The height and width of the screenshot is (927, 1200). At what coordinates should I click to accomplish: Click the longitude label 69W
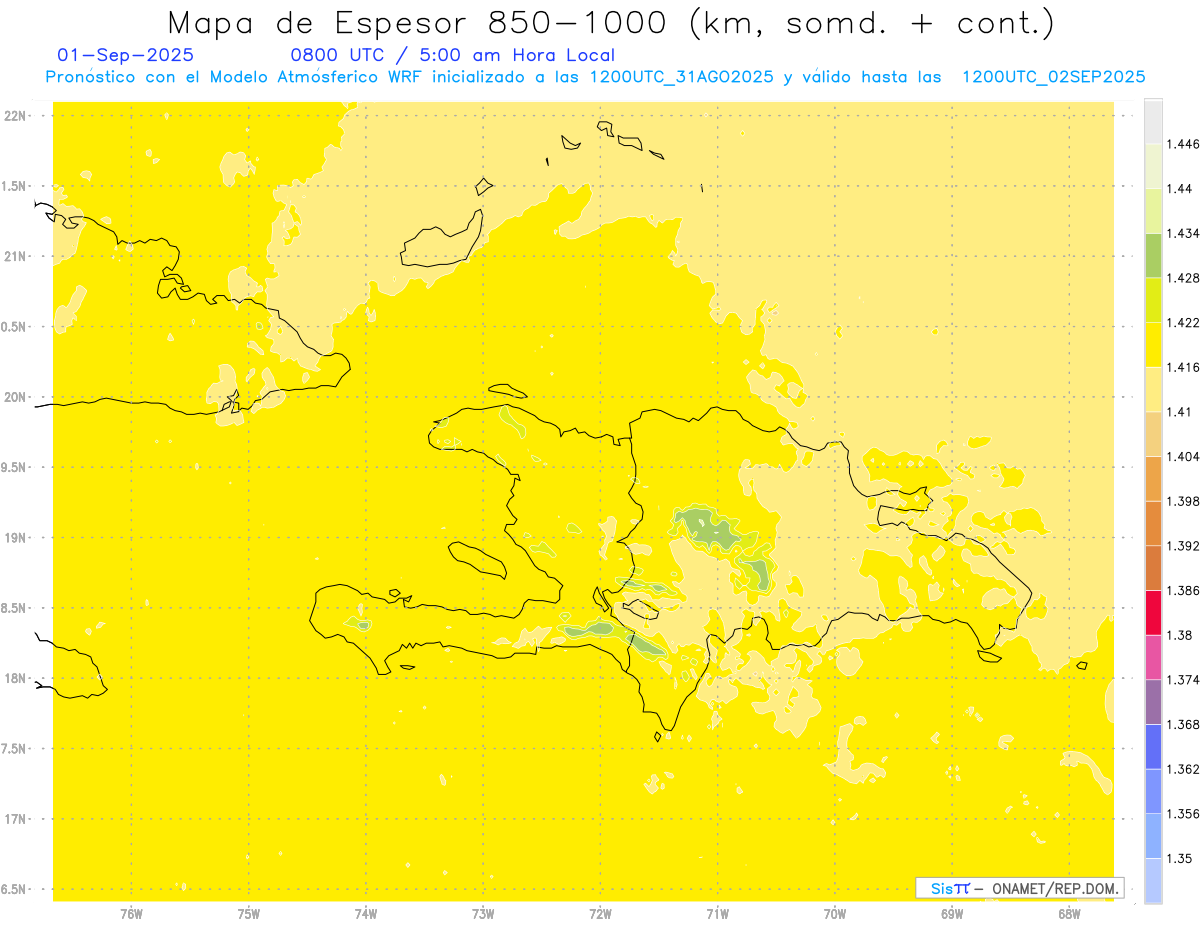[952, 913]
